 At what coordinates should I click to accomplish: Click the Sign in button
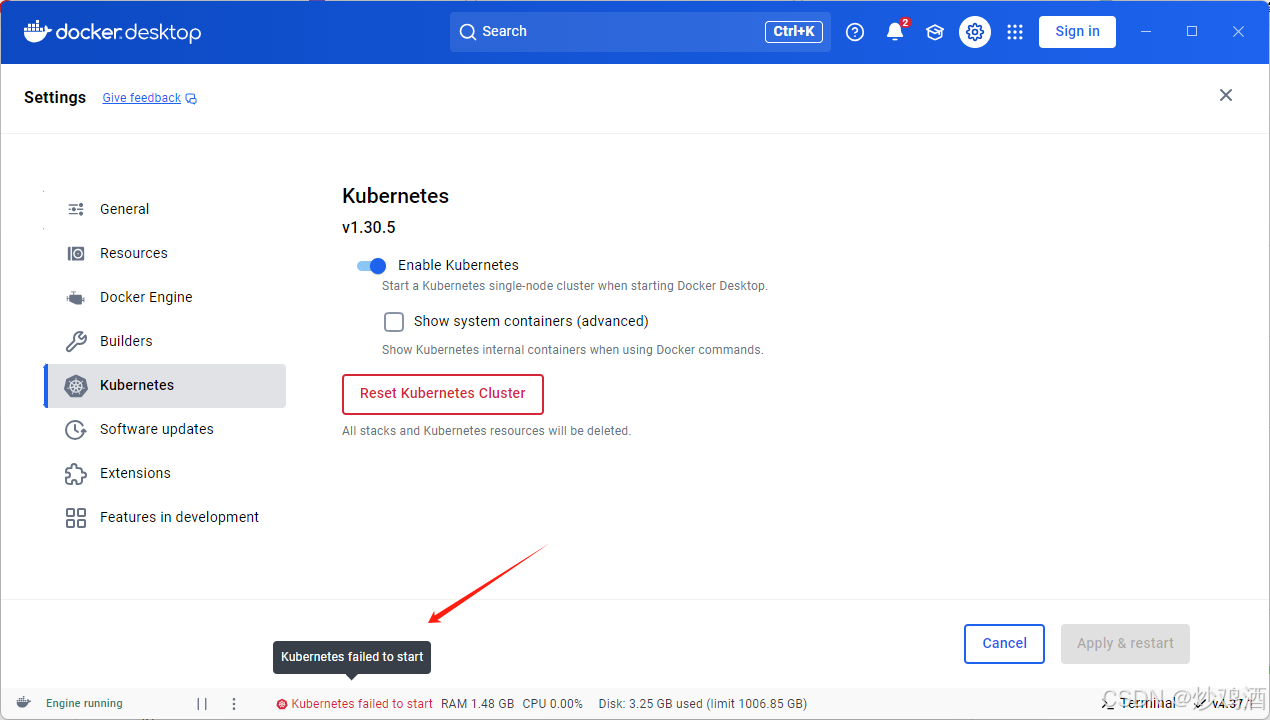coord(1077,32)
